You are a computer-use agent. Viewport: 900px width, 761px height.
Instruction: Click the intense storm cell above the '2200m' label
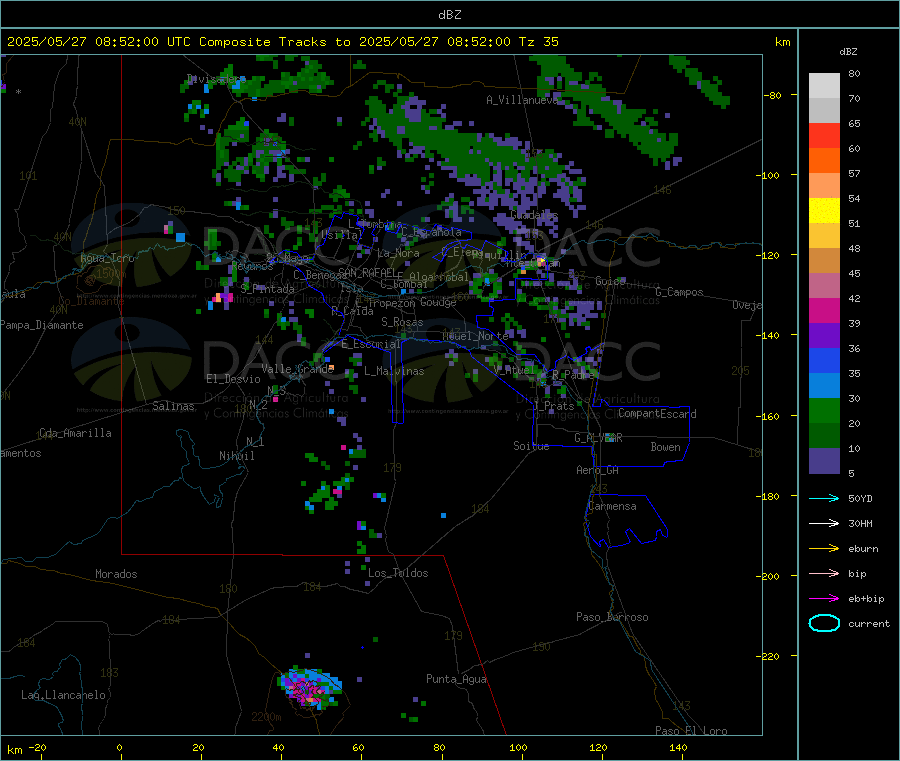310,688
